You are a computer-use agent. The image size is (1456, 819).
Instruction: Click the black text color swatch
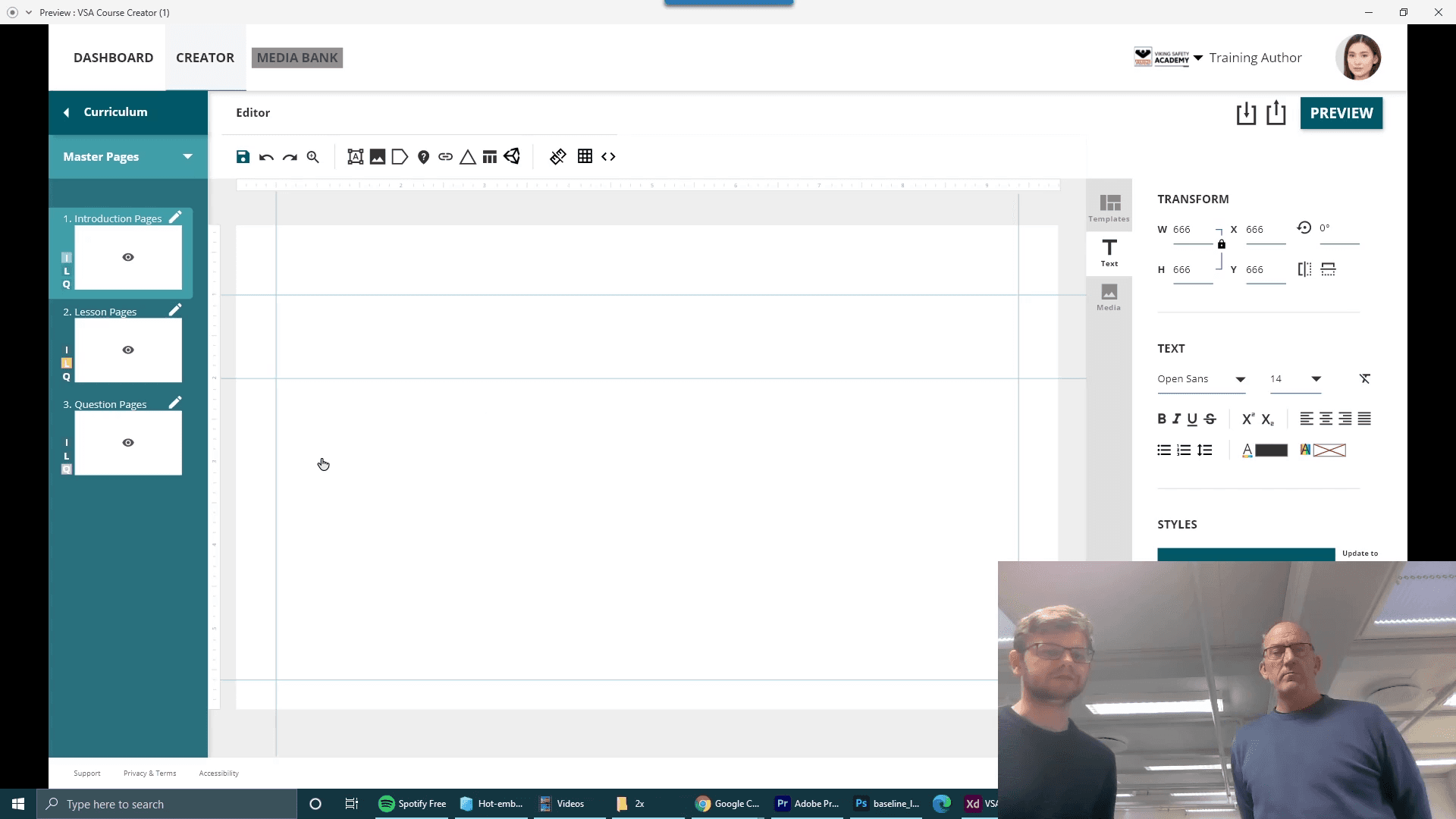[x=1271, y=450]
